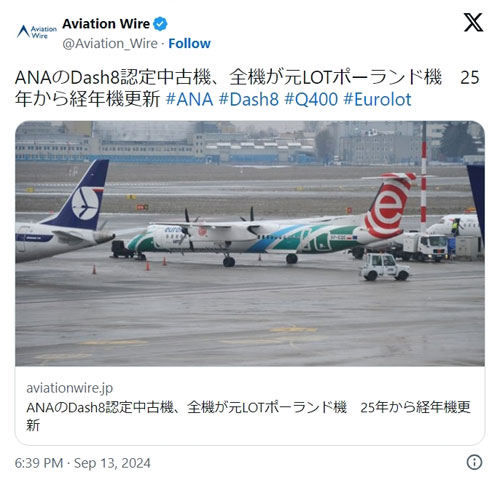Click the red Eurolot 'e' tail in the photo

[389, 207]
